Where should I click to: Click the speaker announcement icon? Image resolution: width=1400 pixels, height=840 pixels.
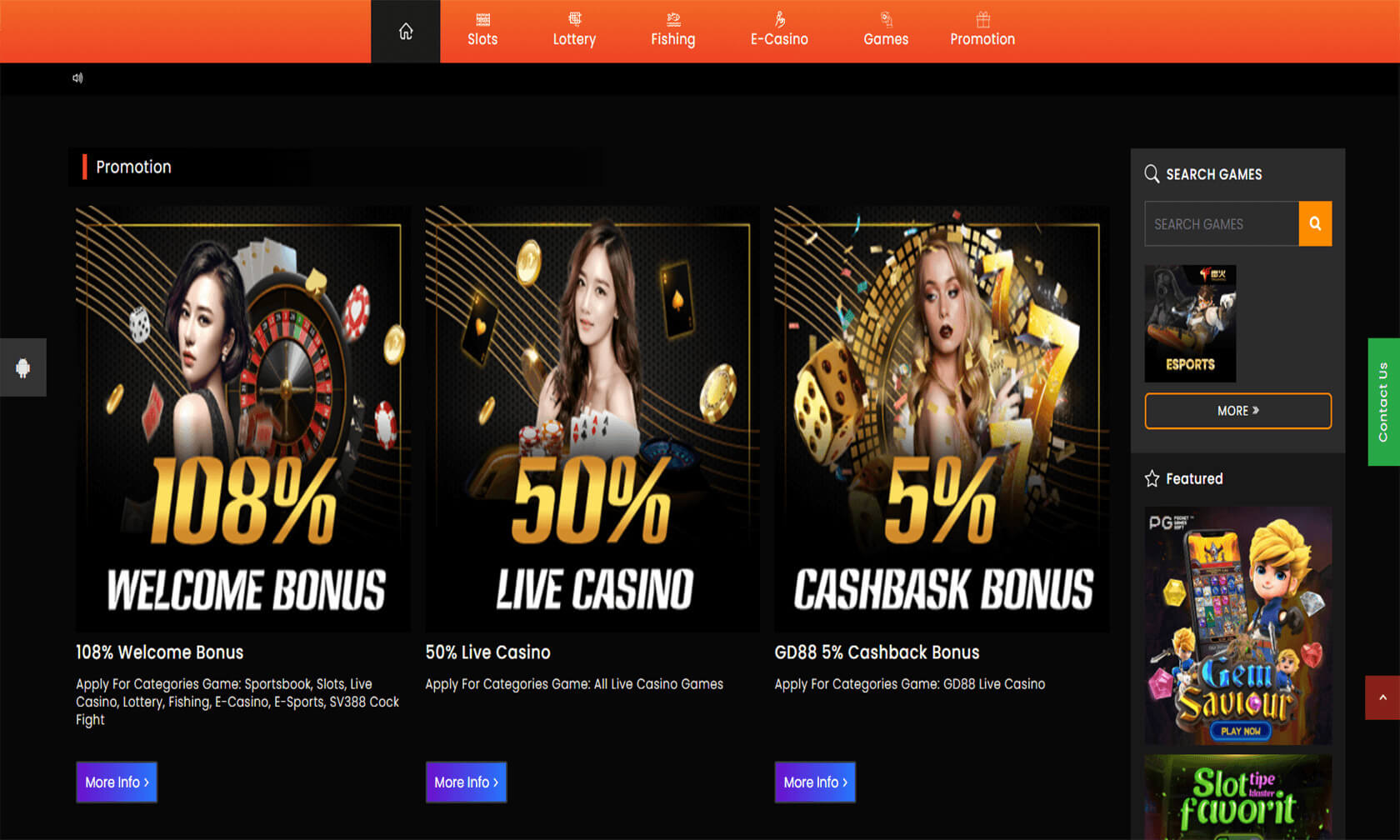click(x=77, y=78)
